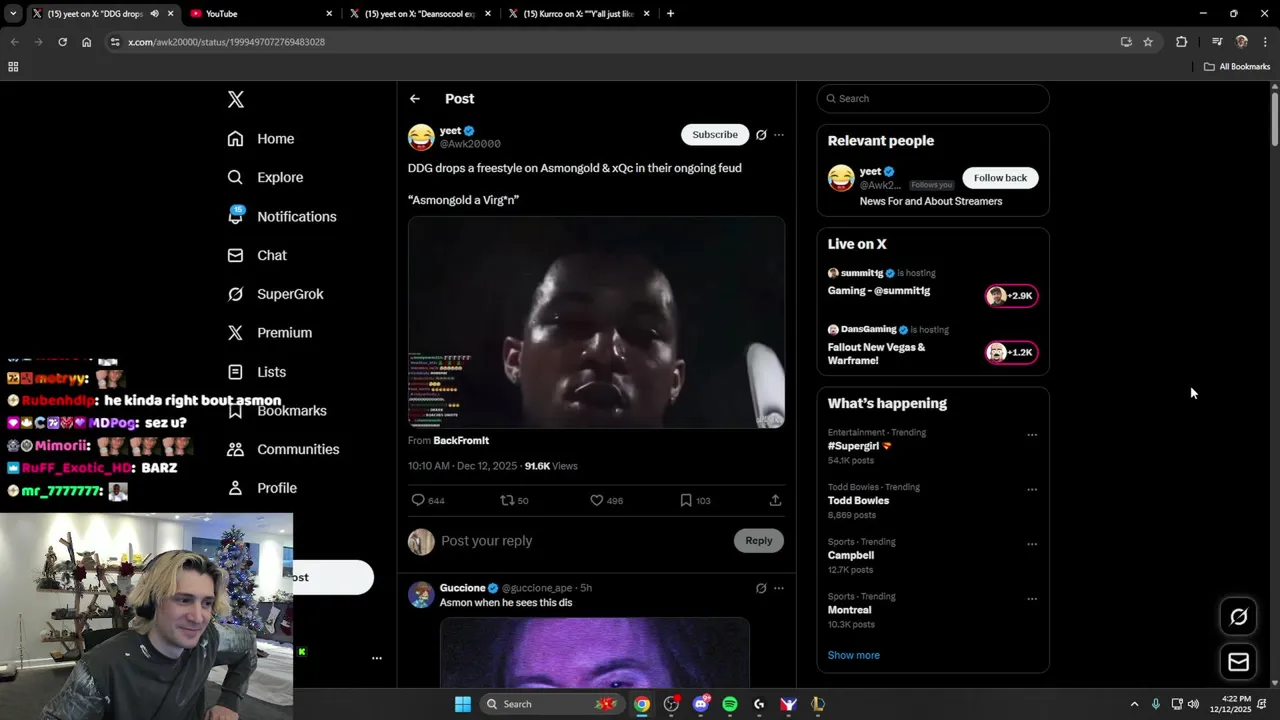Switch to the YouTube browser tab

pos(262,14)
